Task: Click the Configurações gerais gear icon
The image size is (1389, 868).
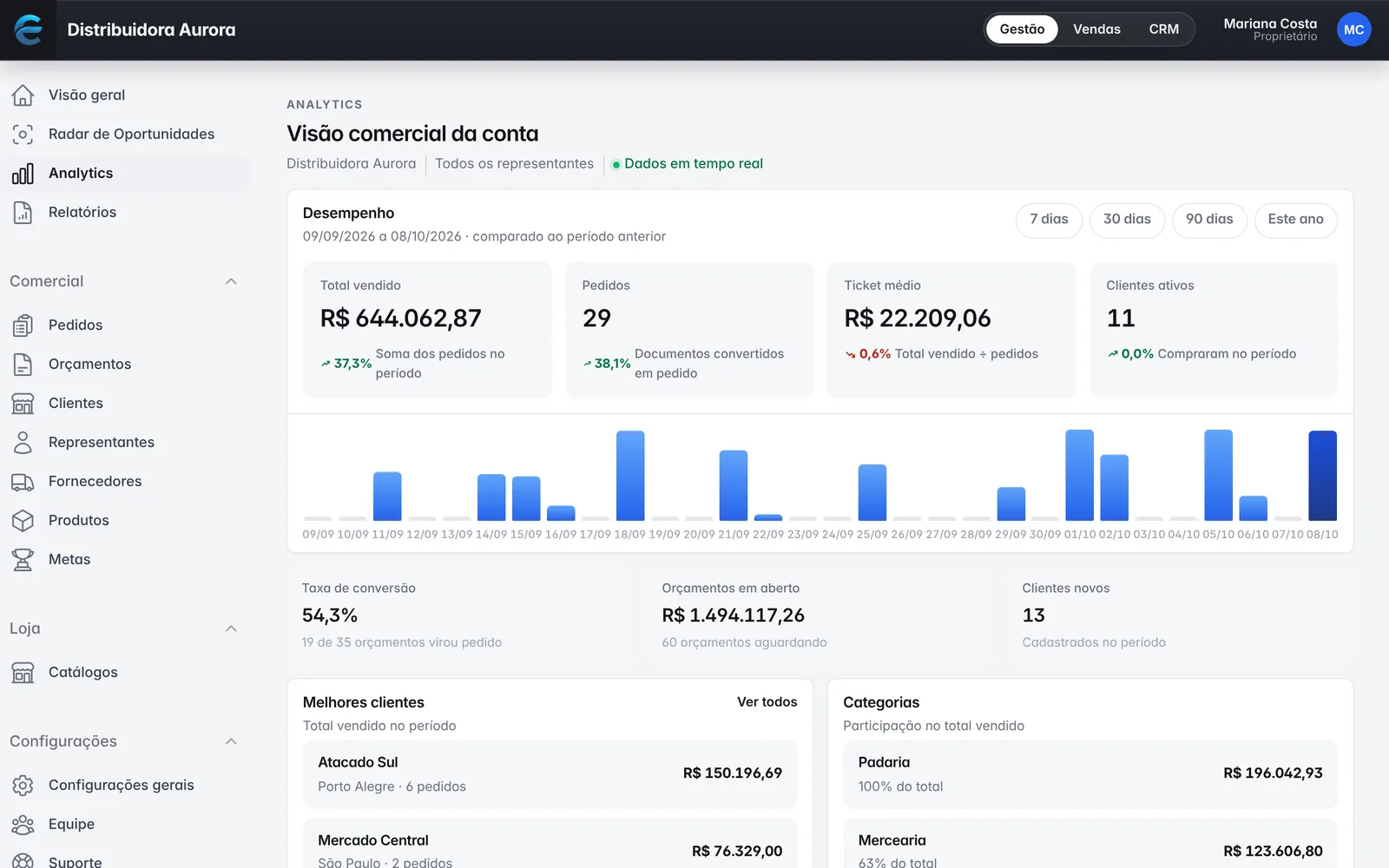Action: pyautogui.click(x=23, y=785)
